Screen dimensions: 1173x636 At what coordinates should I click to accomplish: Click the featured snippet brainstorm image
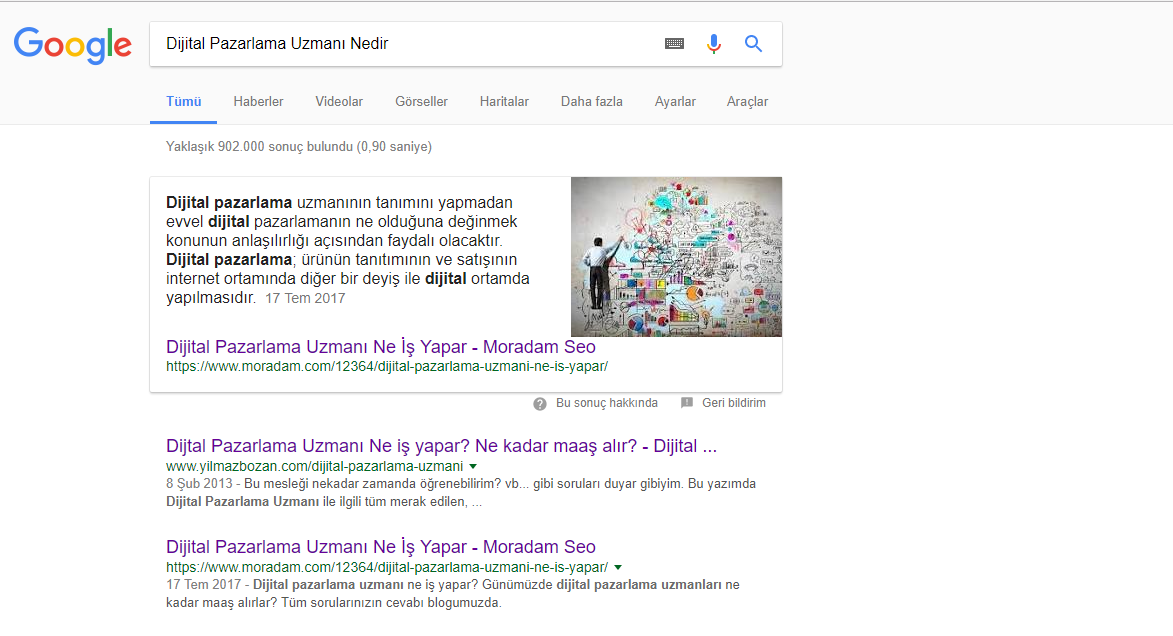(x=676, y=257)
